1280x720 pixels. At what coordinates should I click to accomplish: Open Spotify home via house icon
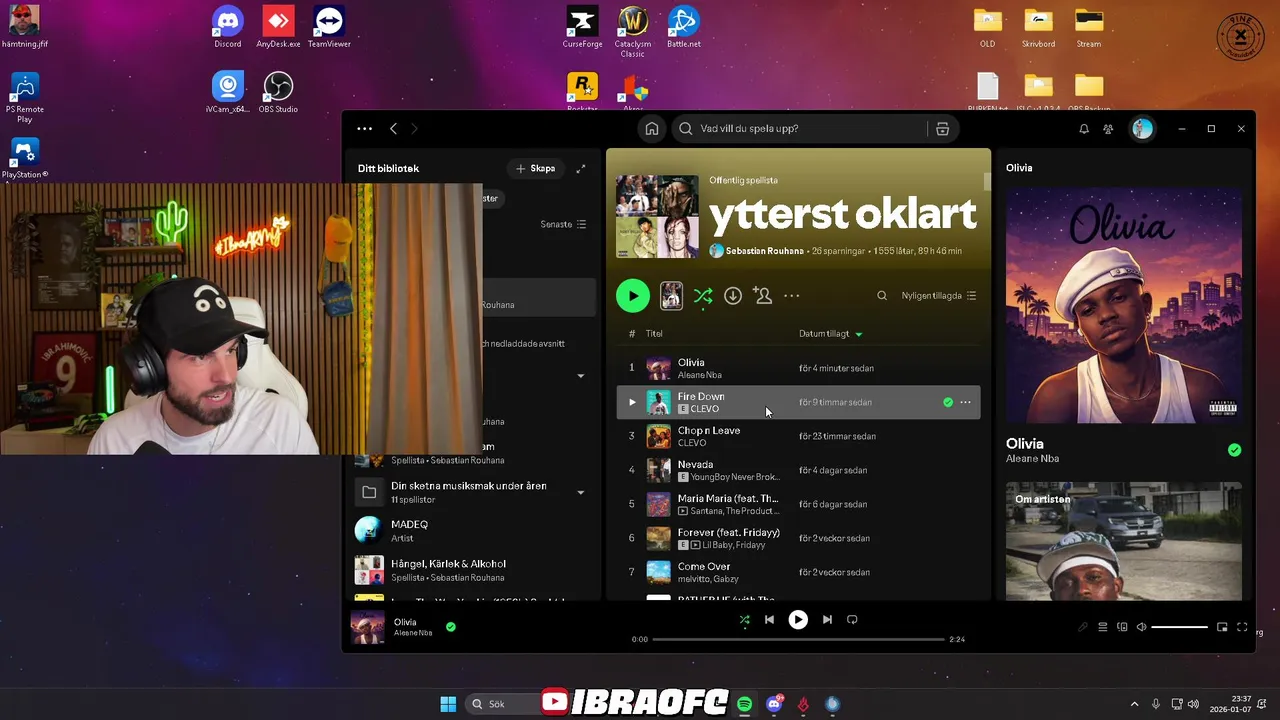click(x=652, y=128)
